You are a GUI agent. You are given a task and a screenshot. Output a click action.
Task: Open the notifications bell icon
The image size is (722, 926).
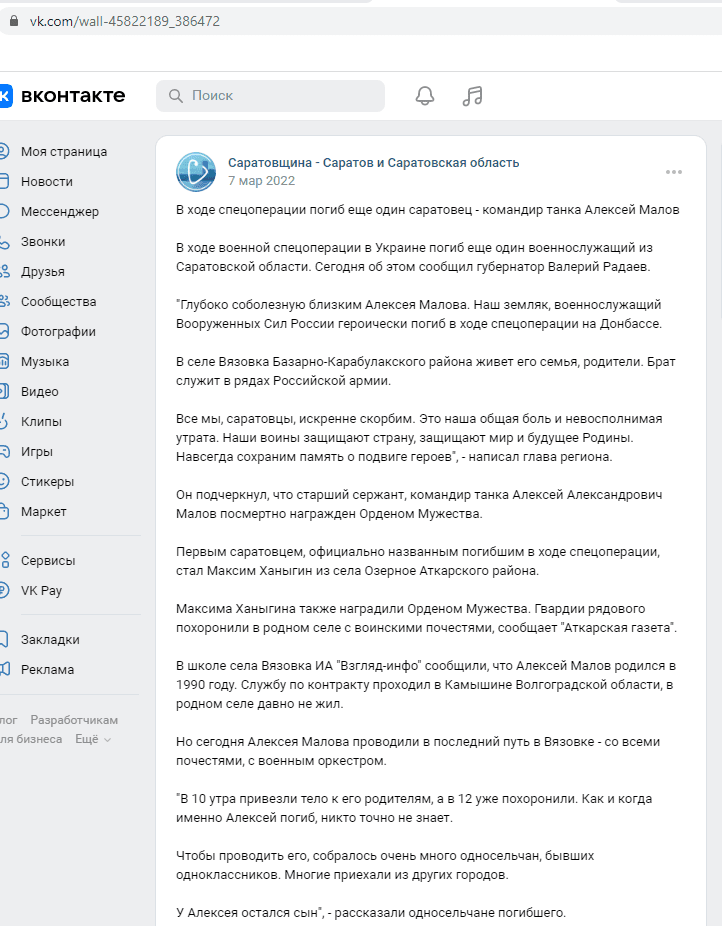tap(424, 96)
